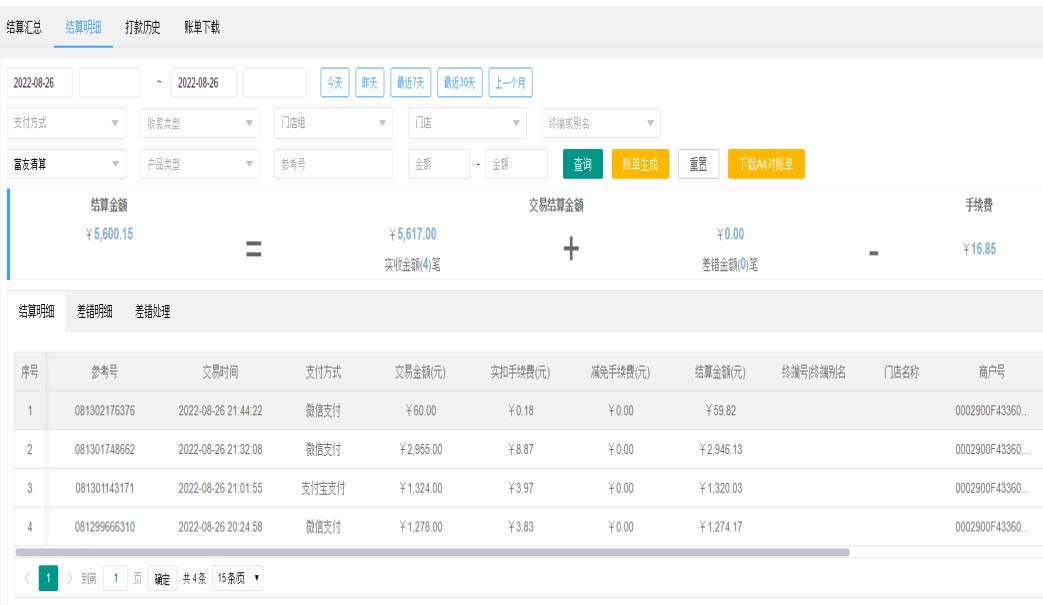1043x605 pixels.
Task: Open the 打款历史 tab
Action: tap(142, 27)
